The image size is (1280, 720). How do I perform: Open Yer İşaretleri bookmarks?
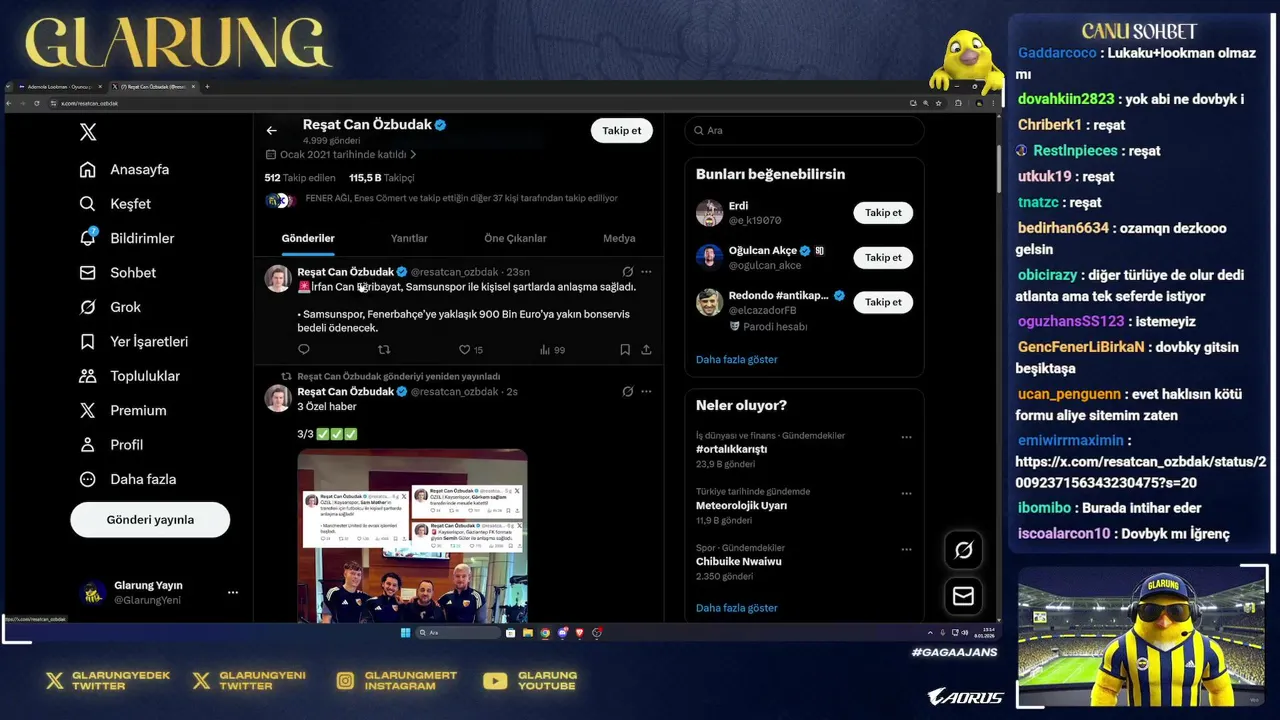pyautogui.click(x=133, y=342)
